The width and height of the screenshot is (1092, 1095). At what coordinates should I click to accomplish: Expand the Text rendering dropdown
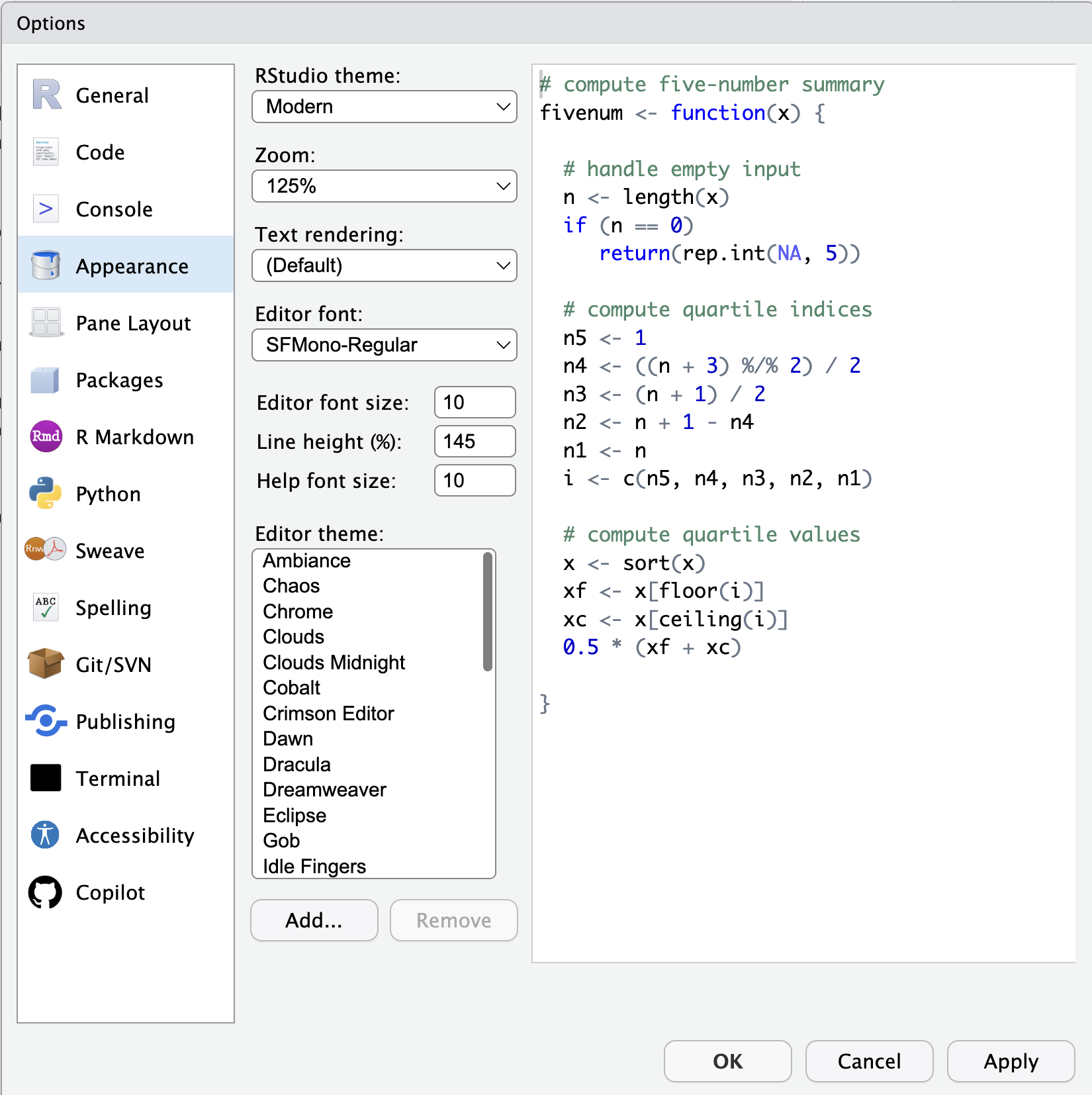(384, 265)
